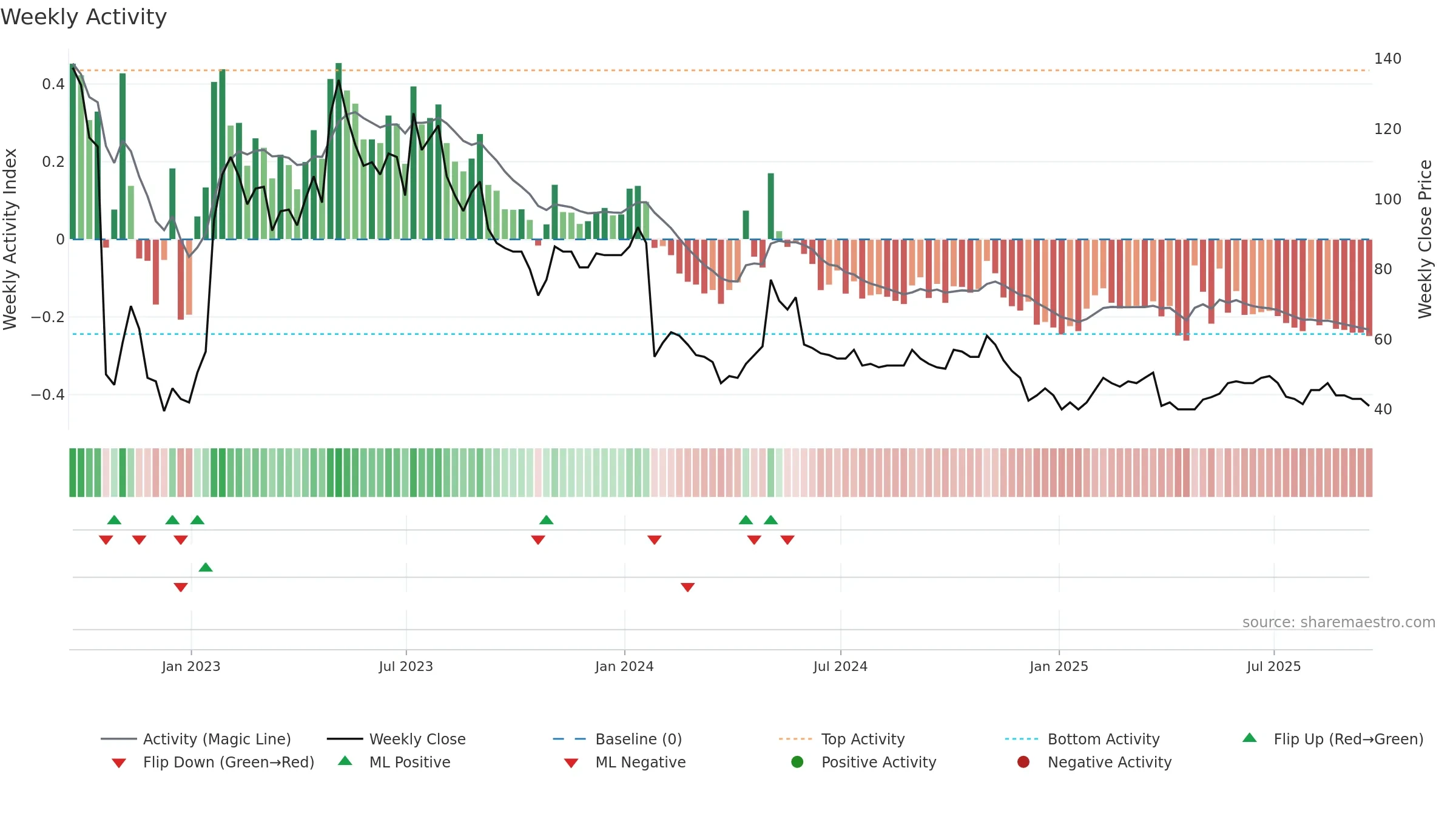Click the Bottom Activity legend entry

pos(1082,739)
